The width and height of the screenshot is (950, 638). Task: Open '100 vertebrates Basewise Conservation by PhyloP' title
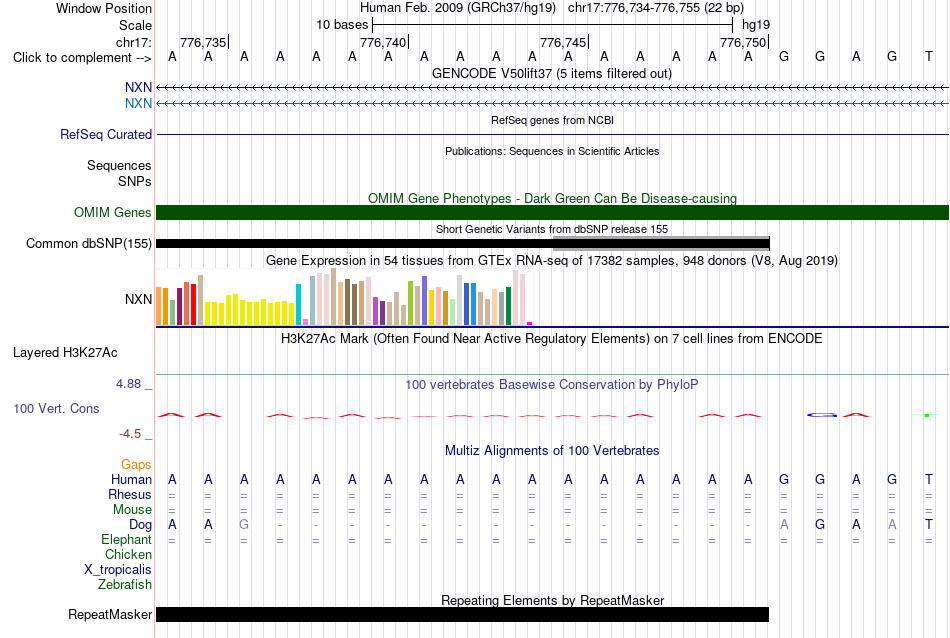coord(552,385)
